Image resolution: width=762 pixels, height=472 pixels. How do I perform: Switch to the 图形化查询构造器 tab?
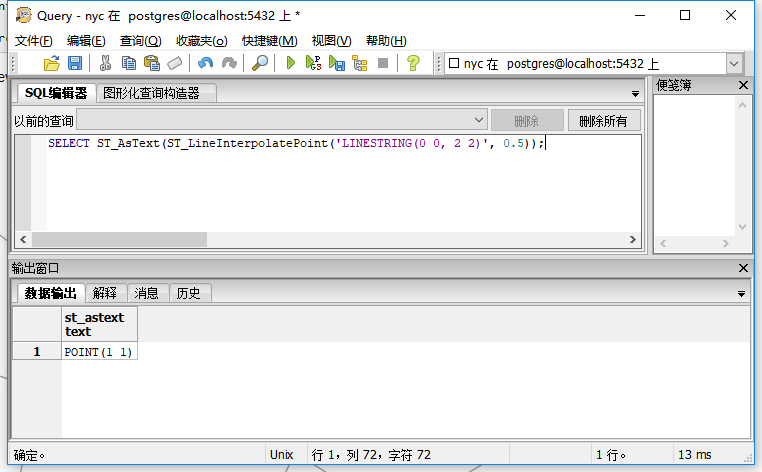click(x=156, y=93)
